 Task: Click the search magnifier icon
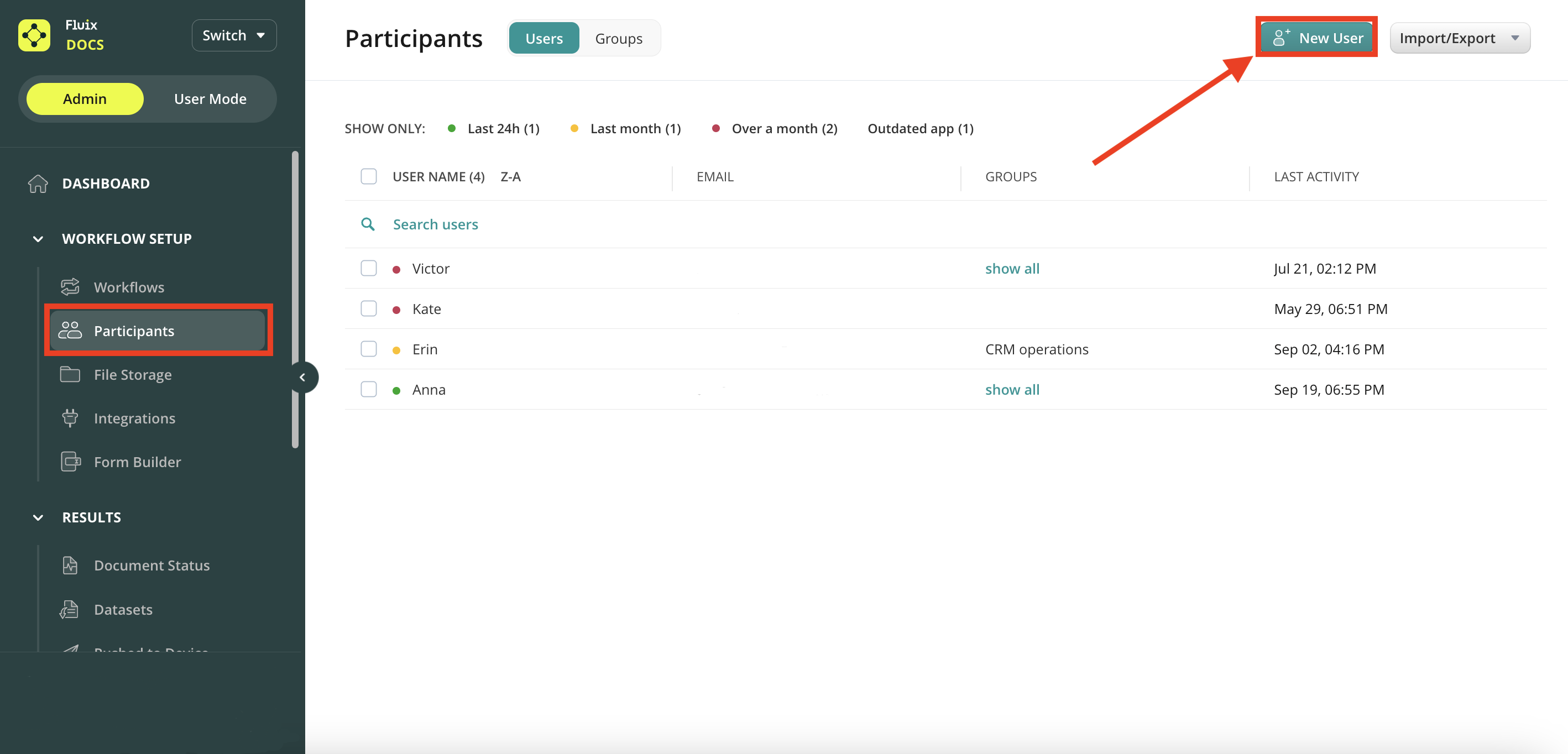click(368, 224)
